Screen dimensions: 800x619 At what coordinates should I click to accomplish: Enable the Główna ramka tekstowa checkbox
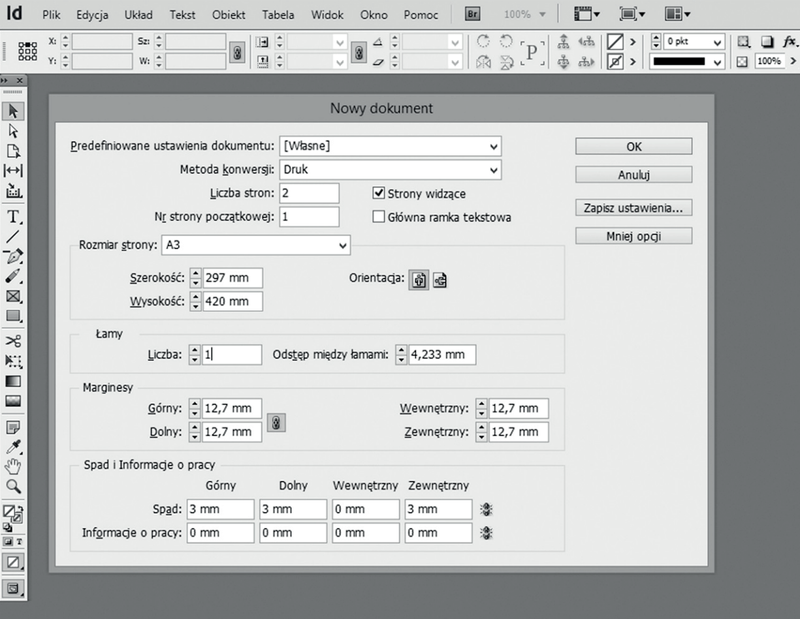point(379,216)
